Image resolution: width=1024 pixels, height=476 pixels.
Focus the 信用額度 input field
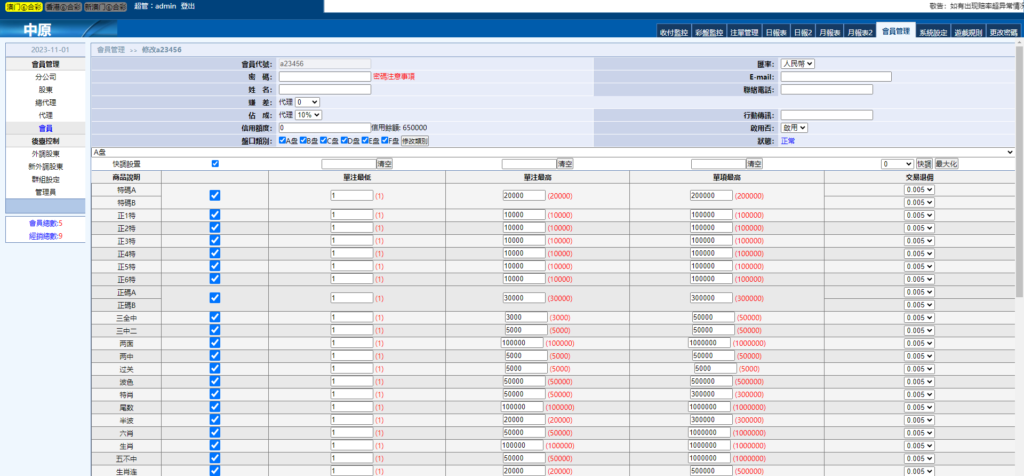[324, 128]
